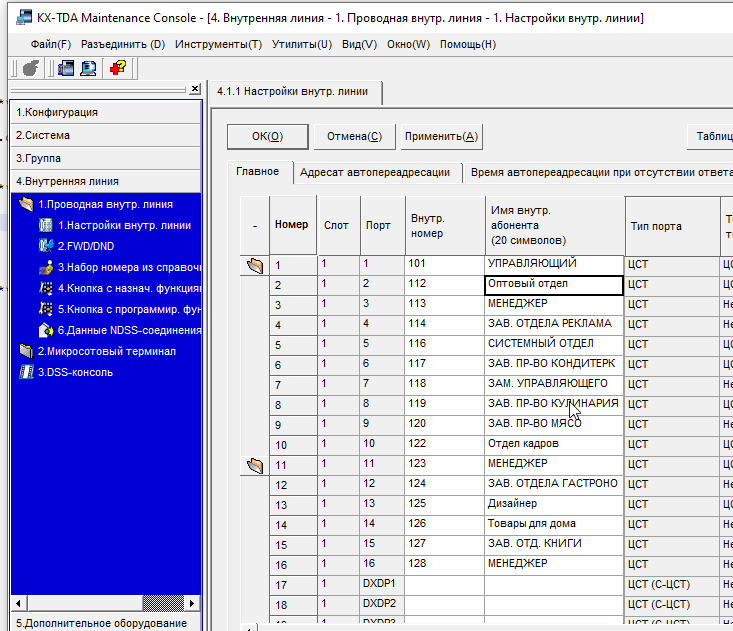Collapse the 4.Внутренняя линия section

point(106,181)
